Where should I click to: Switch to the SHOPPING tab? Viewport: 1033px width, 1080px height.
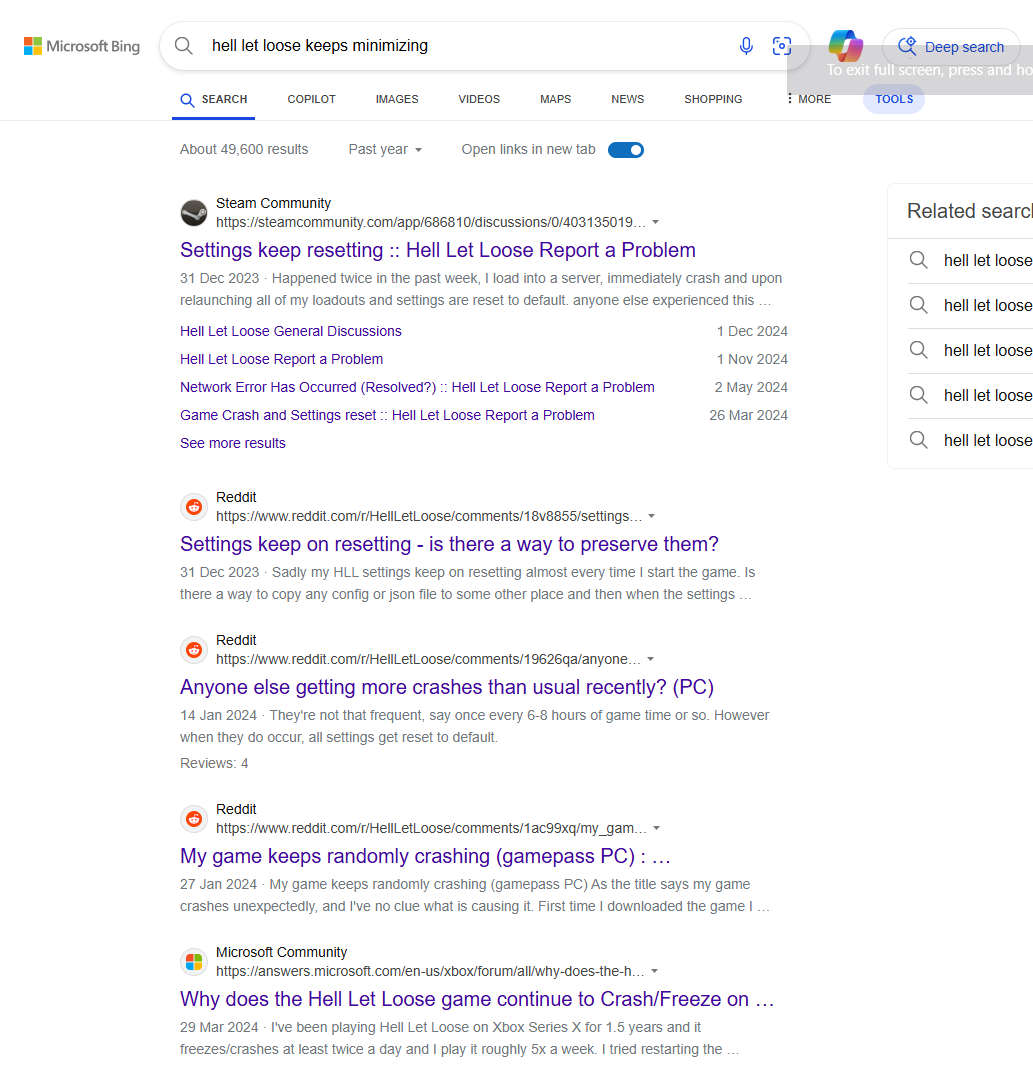(x=713, y=99)
